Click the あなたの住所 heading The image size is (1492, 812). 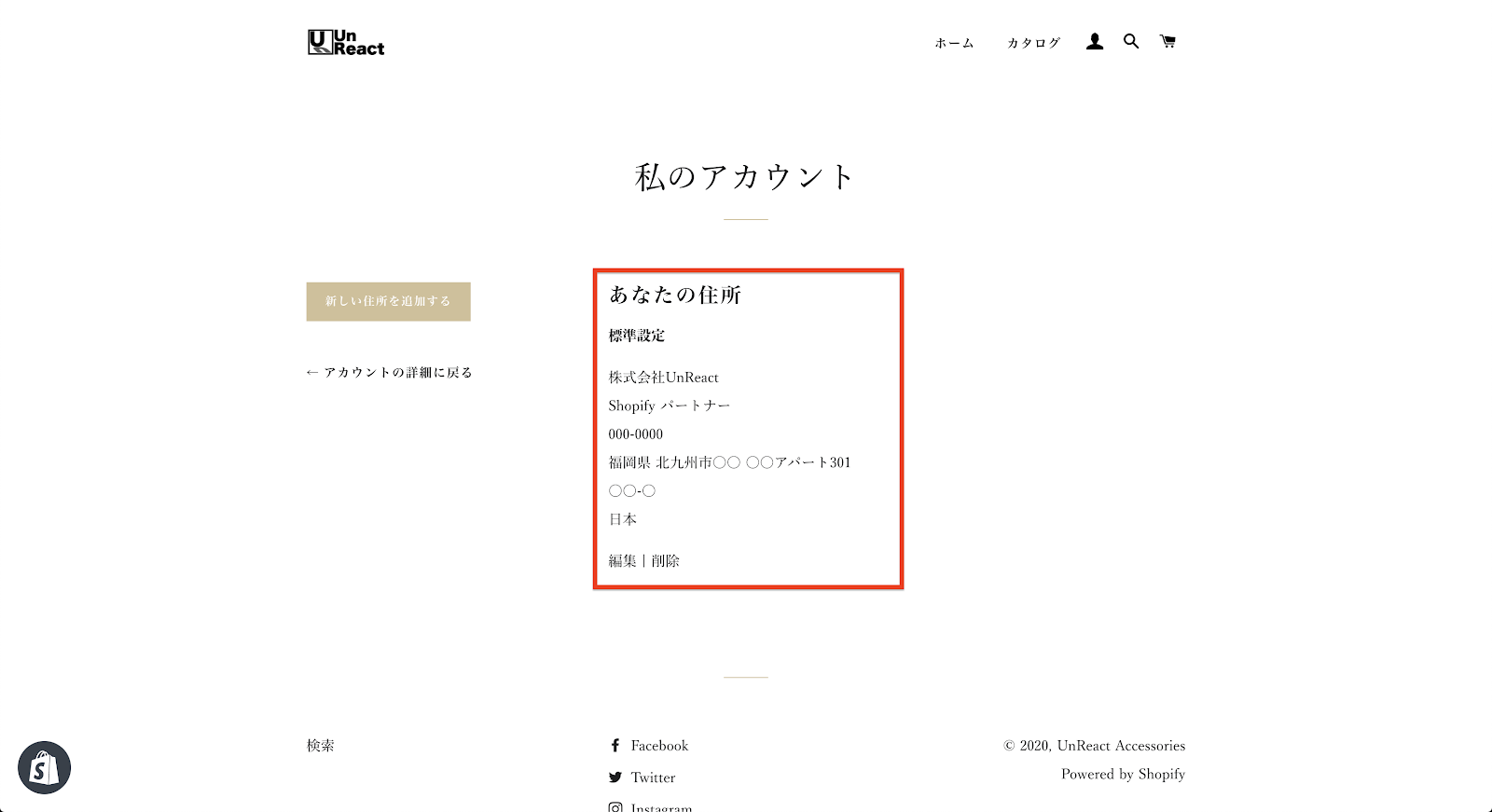pos(675,296)
